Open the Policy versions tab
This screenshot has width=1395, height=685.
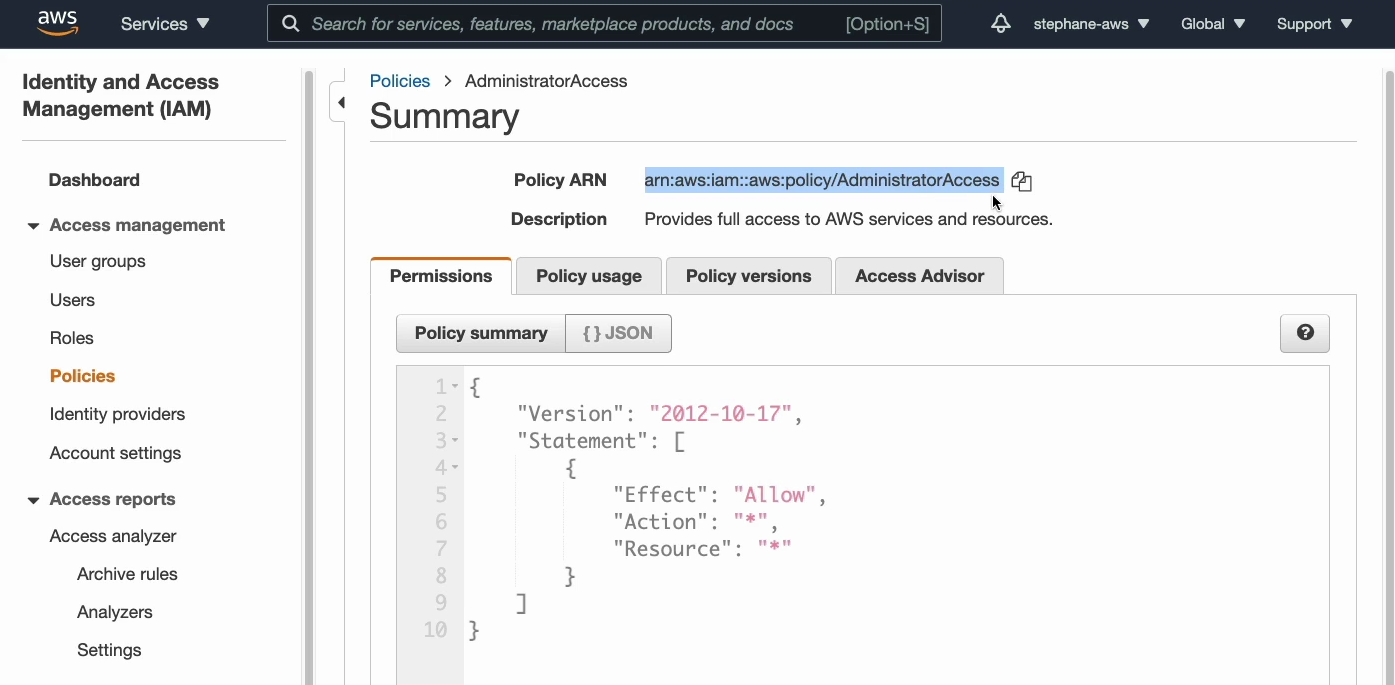point(749,276)
